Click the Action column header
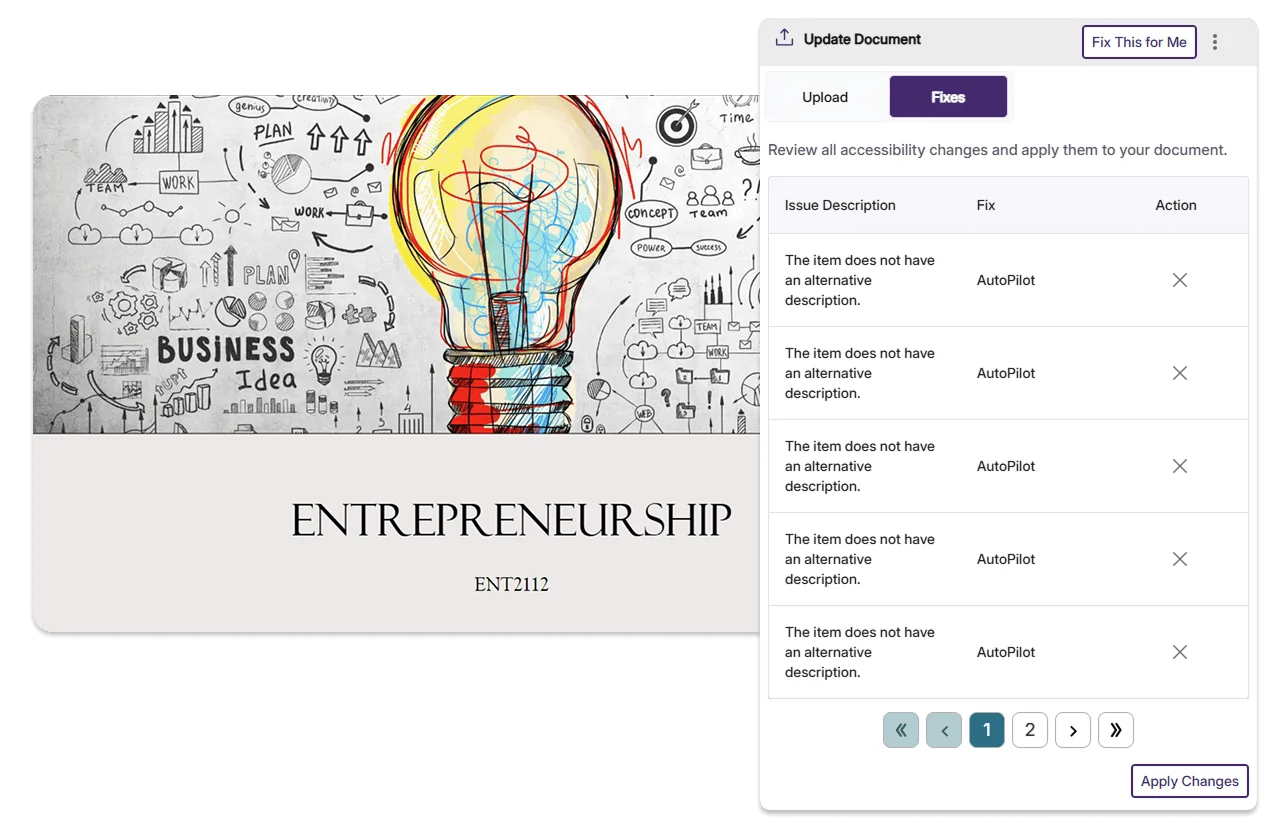The image size is (1280, 830). 1176,205
